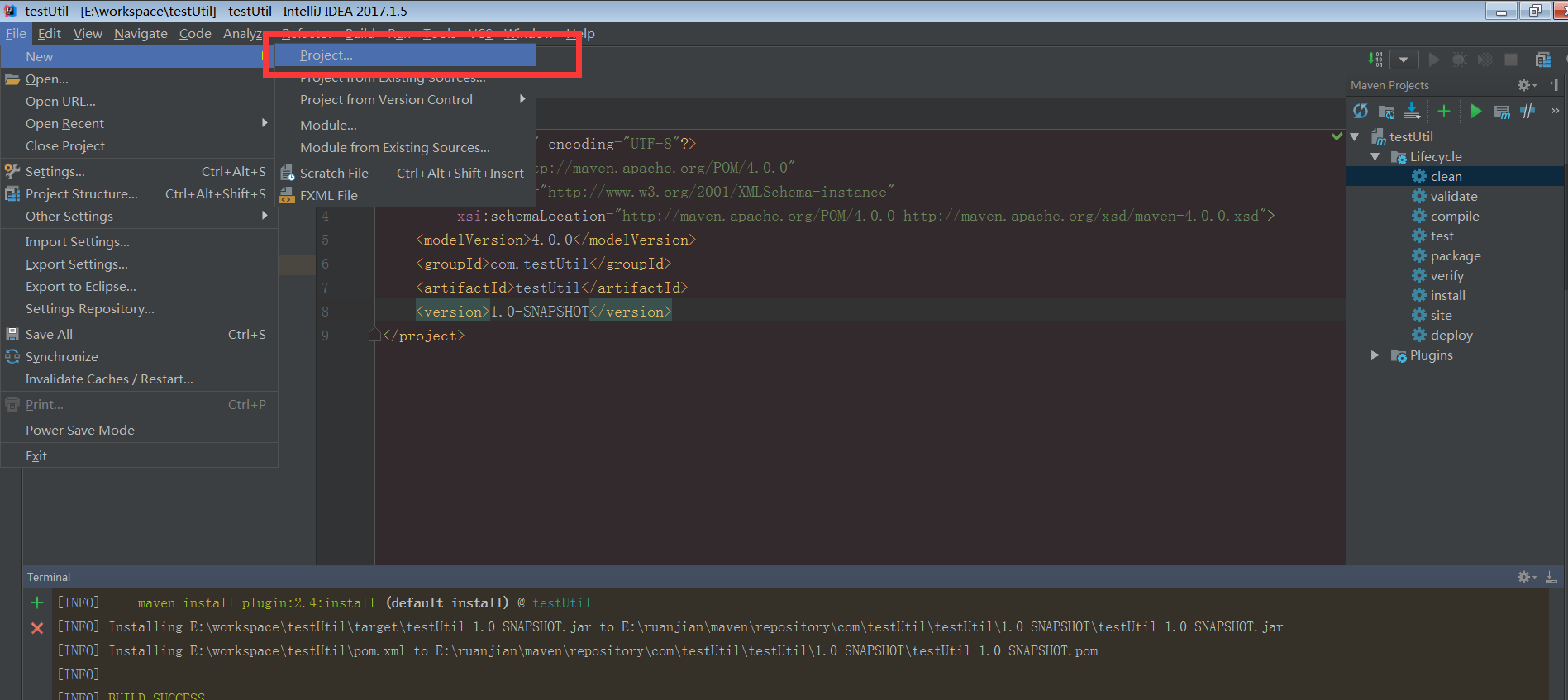This screenshot has width=1568, height=700.
Task: Click the Debug bug icon
Action: tap(1459, 60)
